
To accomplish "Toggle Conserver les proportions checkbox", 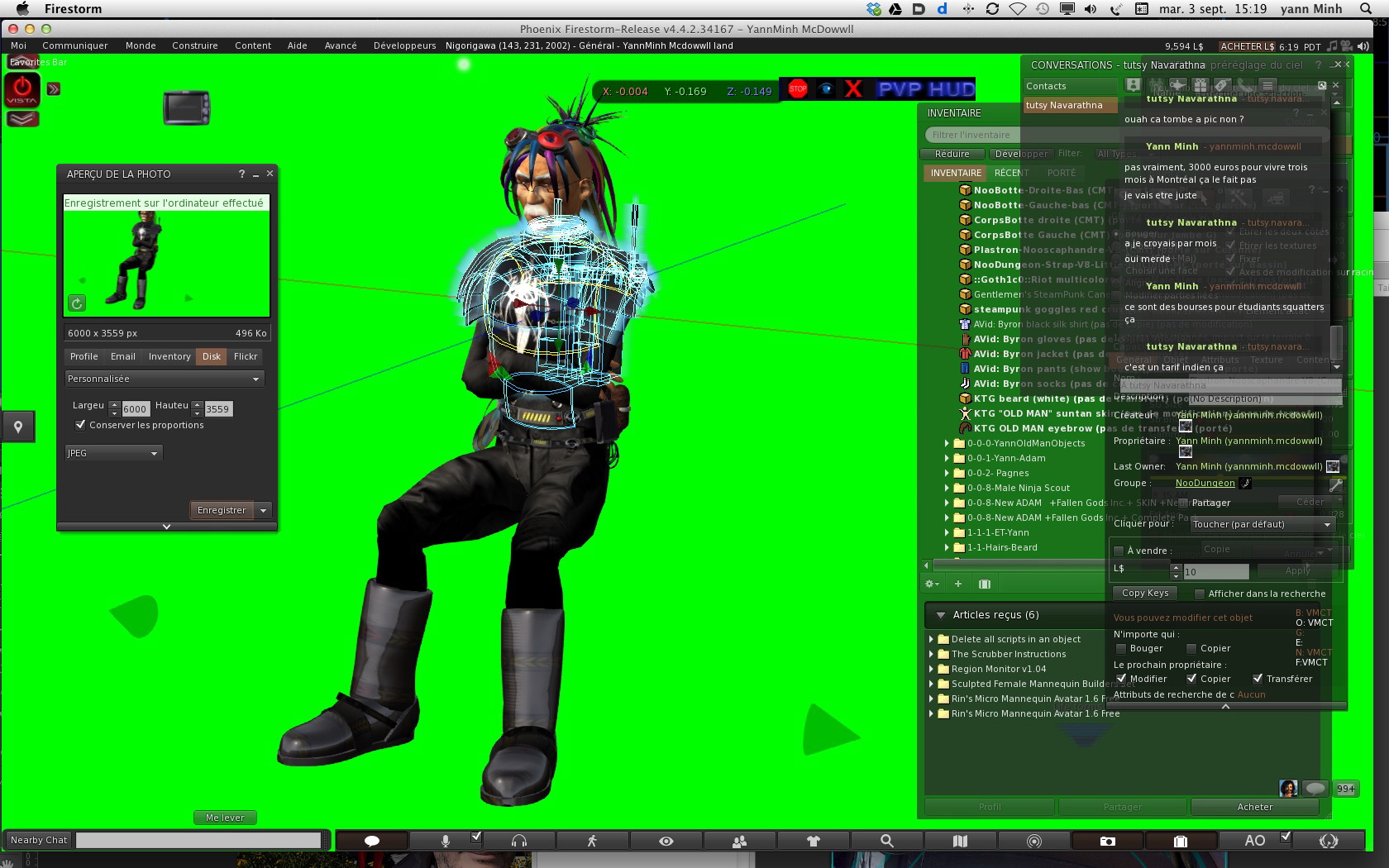I will click(x=80, y=425).
